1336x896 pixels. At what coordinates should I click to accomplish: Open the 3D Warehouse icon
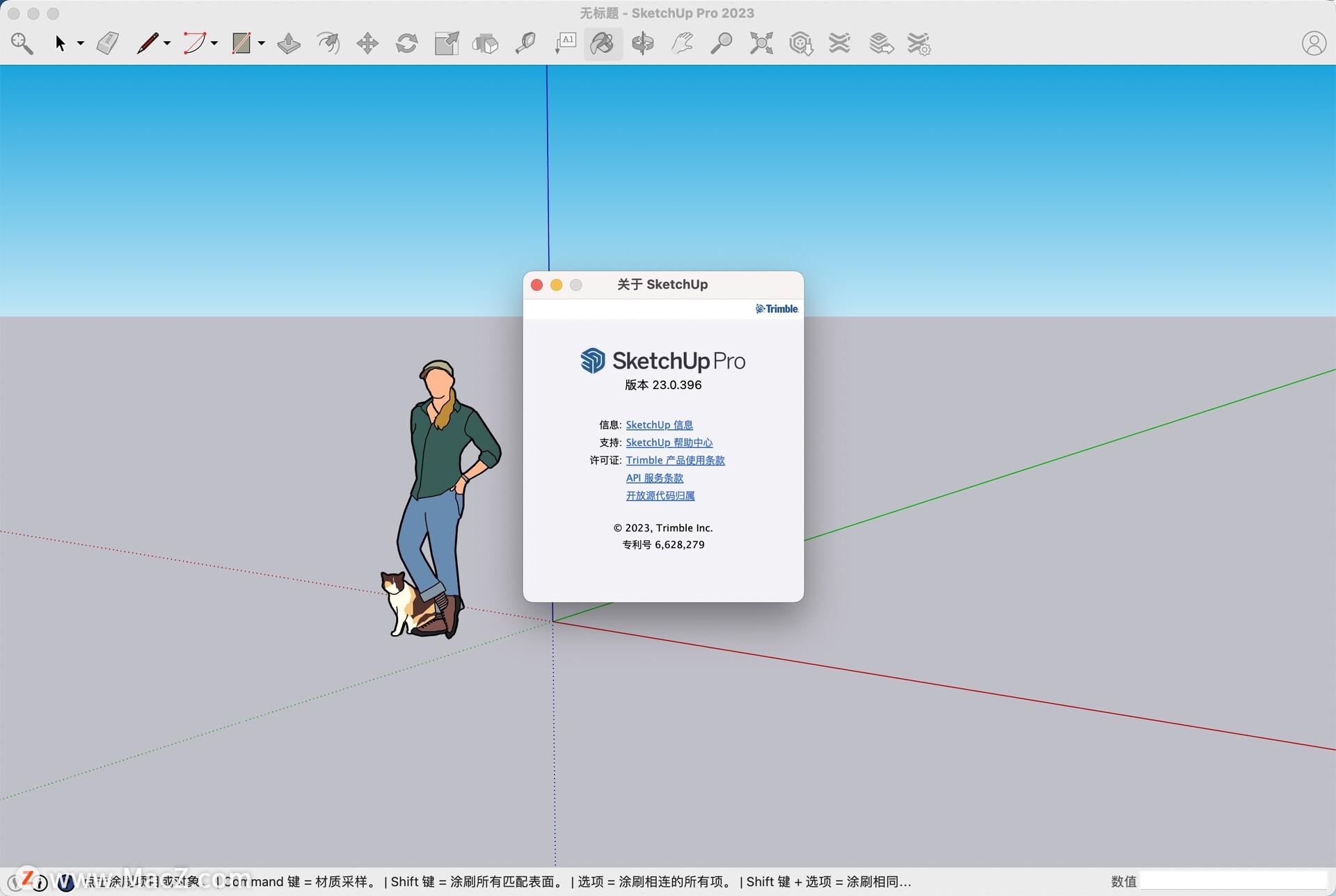point(801,43)
